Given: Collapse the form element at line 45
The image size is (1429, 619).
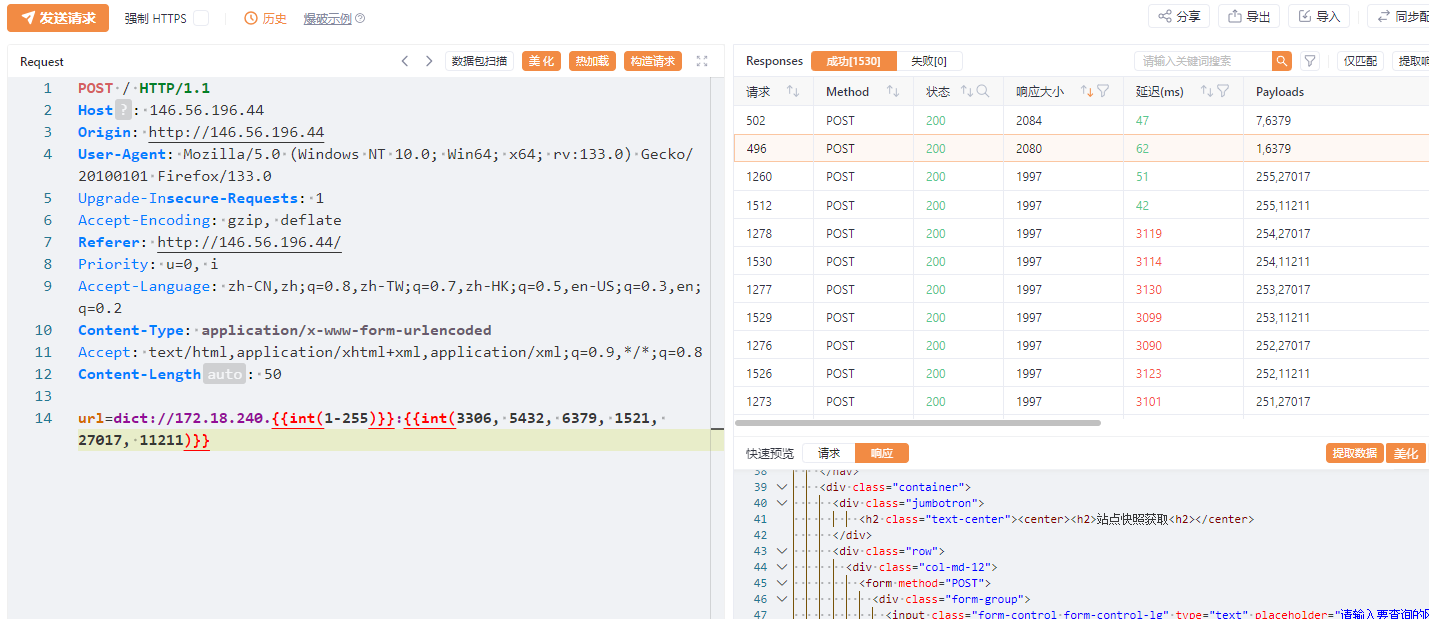Looking at the screenshot, I should coord(782,583).
